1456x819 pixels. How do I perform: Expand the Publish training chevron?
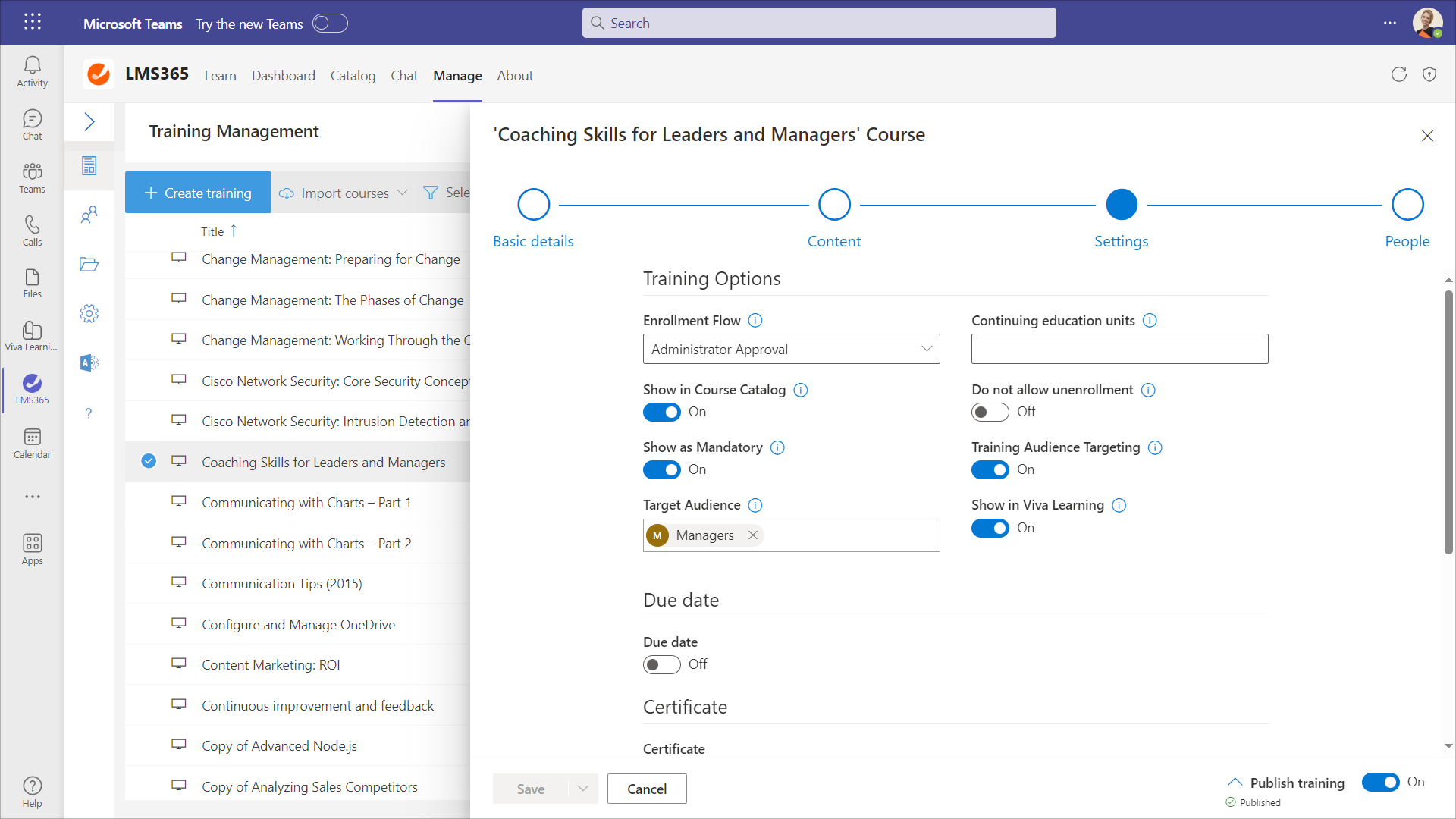(1235, 782)
